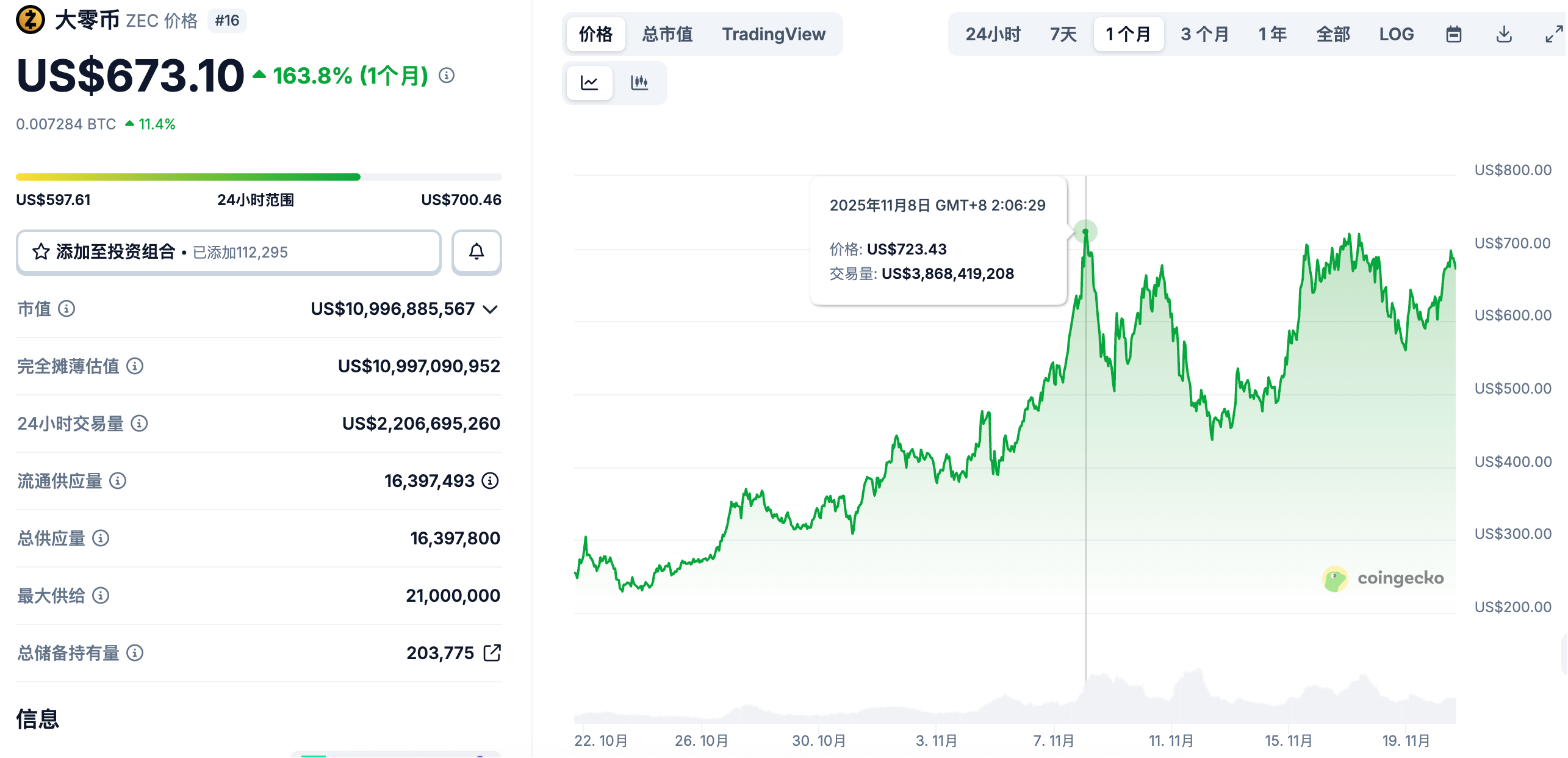The width and height of the screenshot is (1568, 758).
Task: Open the TradingView tab
Action: (773, 34)
